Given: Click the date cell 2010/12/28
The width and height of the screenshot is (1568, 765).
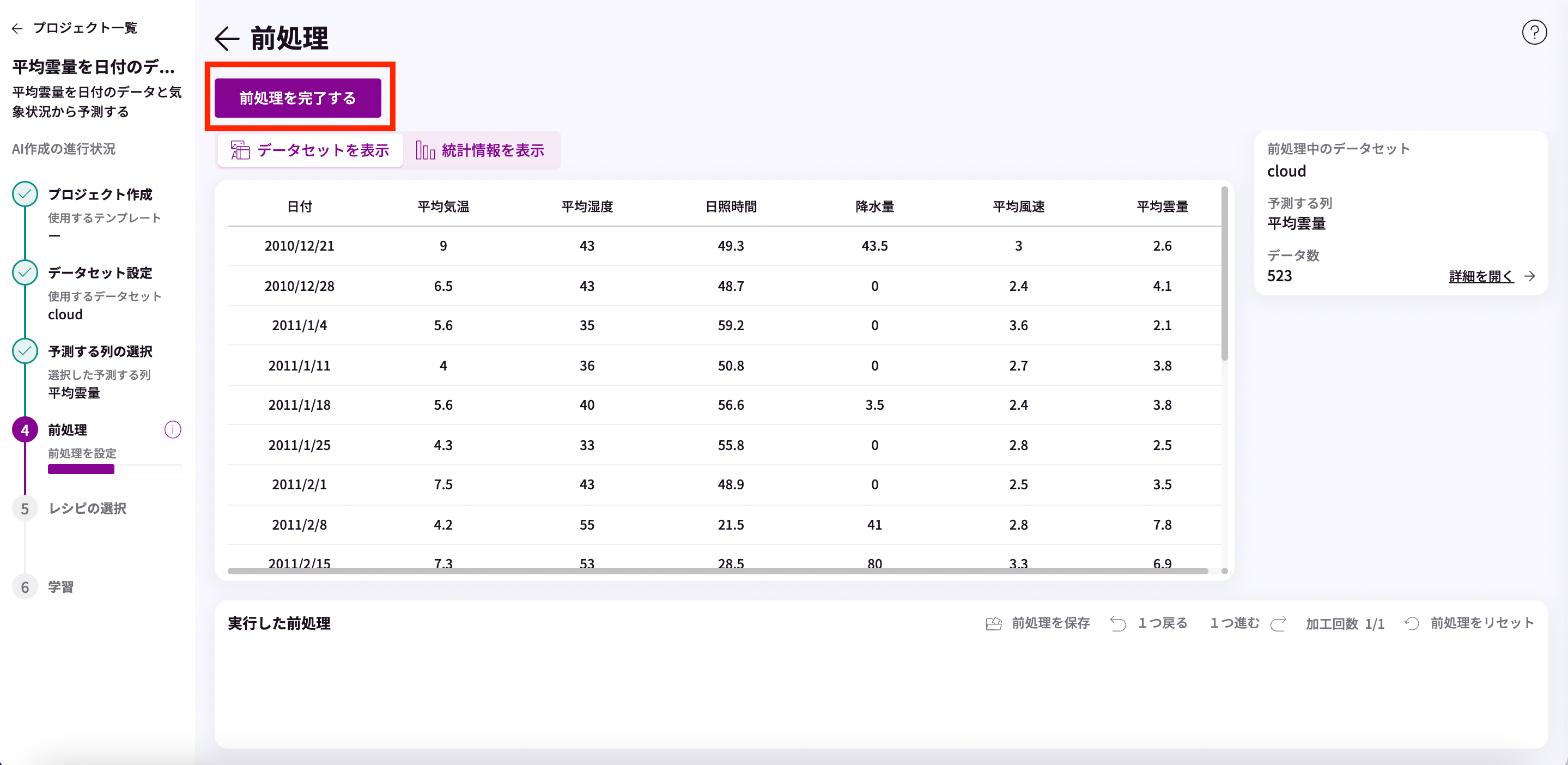Looking at the screenshot, I should (300, 286).
